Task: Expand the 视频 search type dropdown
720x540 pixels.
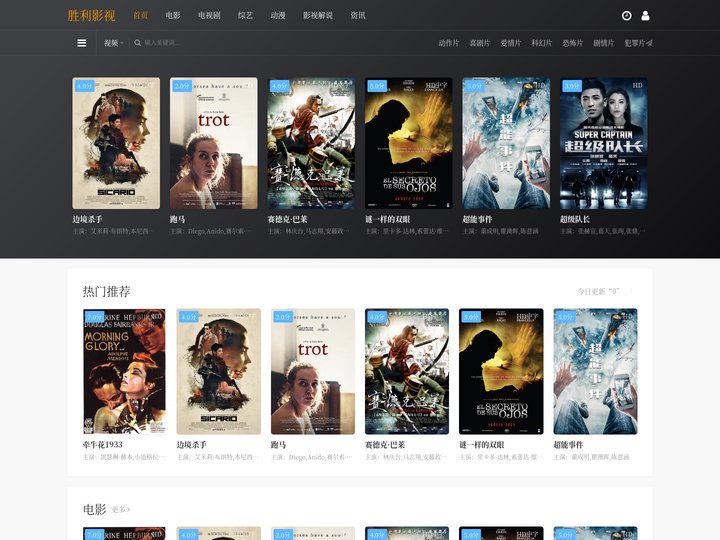Action: (113, 43)
